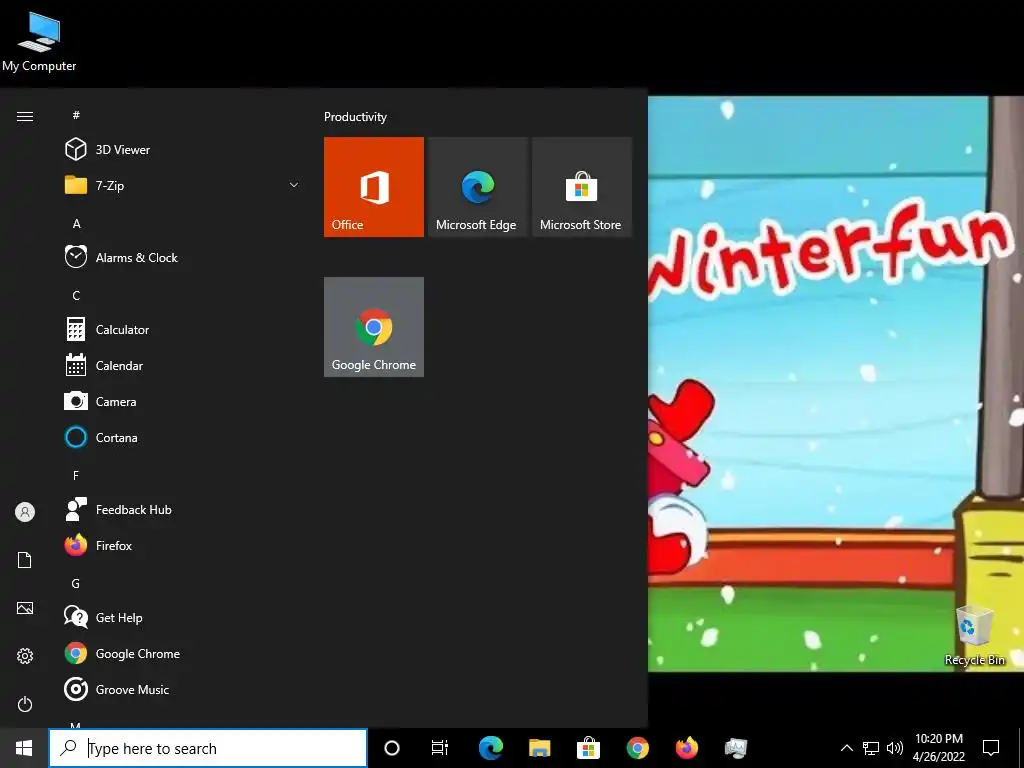Open the Power options icon
Screen dimensions: 1024x768
point(25,704)
